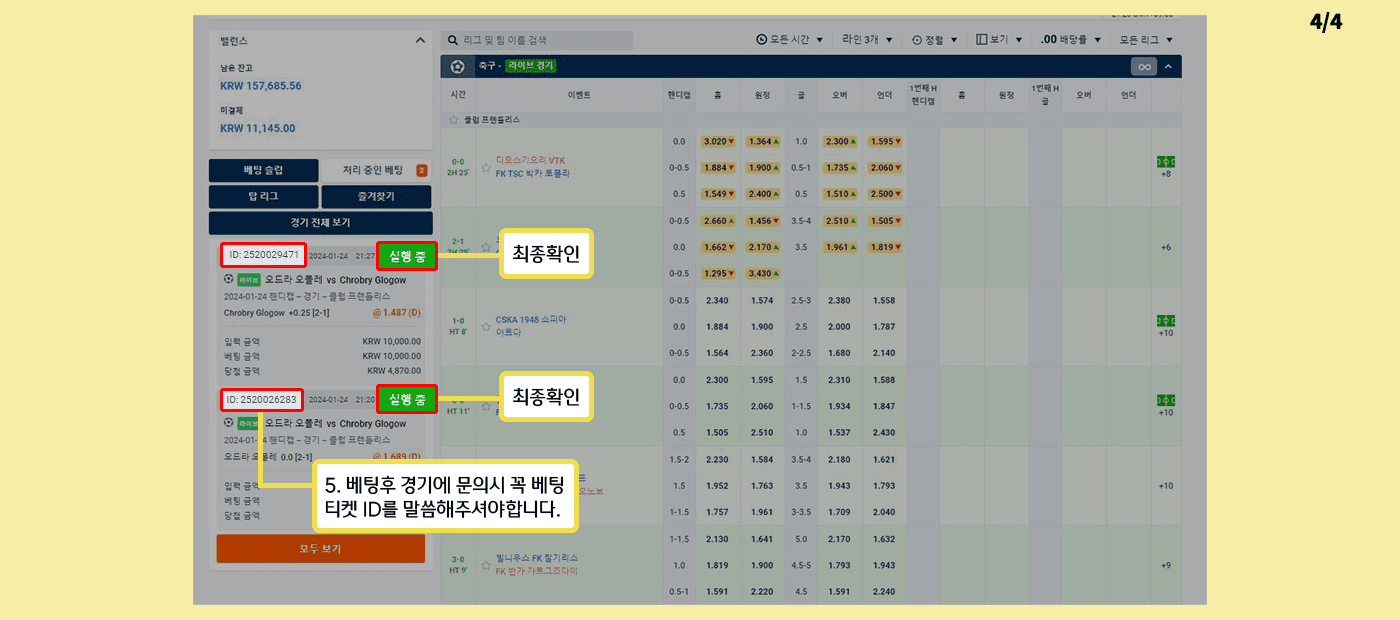Click the 경기 전체 보기 button
The height and width of the screenshot is (620, 1400).
320,223
